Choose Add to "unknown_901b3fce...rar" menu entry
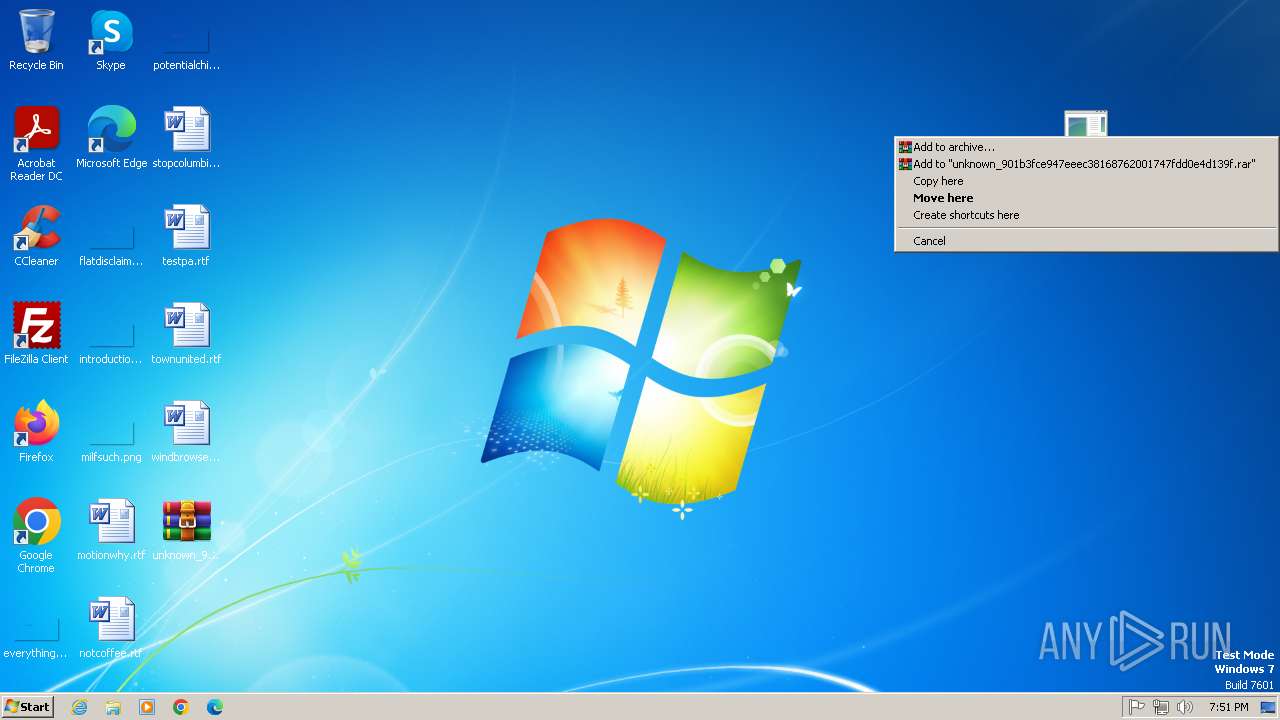This screenshot has height=720, width=1280. click(x=1085, y=164)
